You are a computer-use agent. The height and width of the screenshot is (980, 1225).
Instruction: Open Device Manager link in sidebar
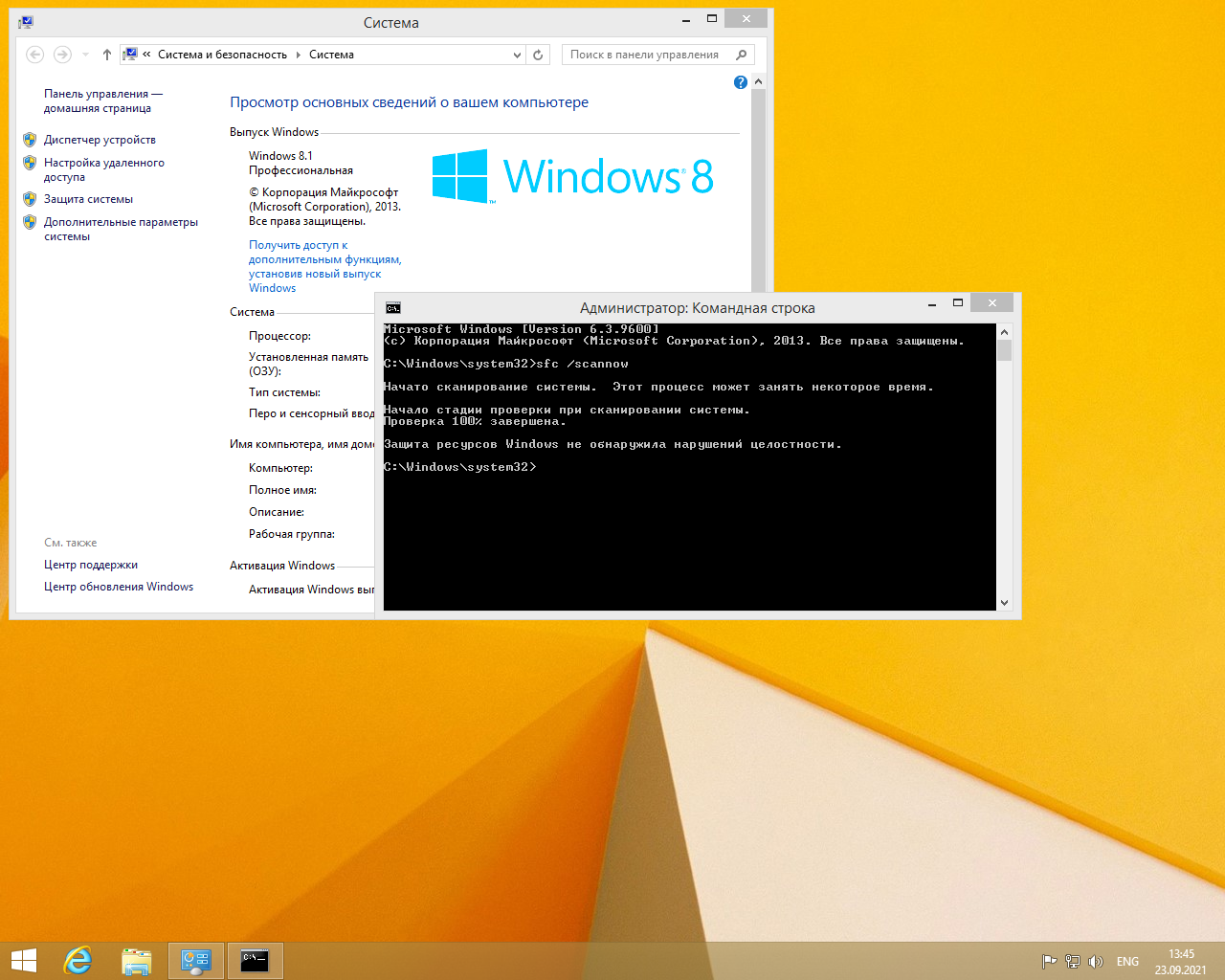coord(100,140)
